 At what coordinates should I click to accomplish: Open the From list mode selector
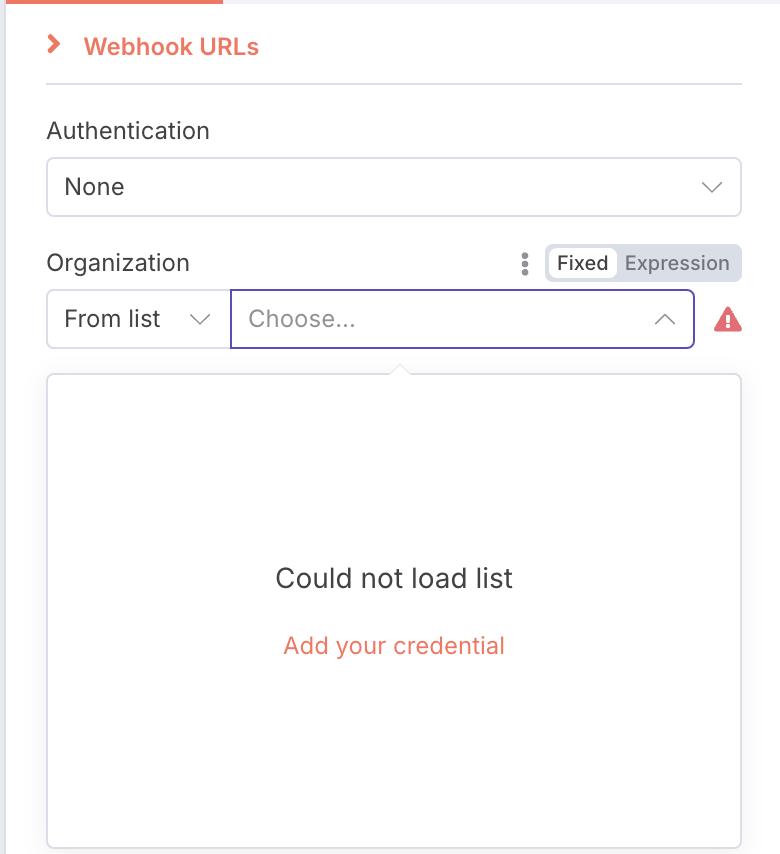(138, 319)
